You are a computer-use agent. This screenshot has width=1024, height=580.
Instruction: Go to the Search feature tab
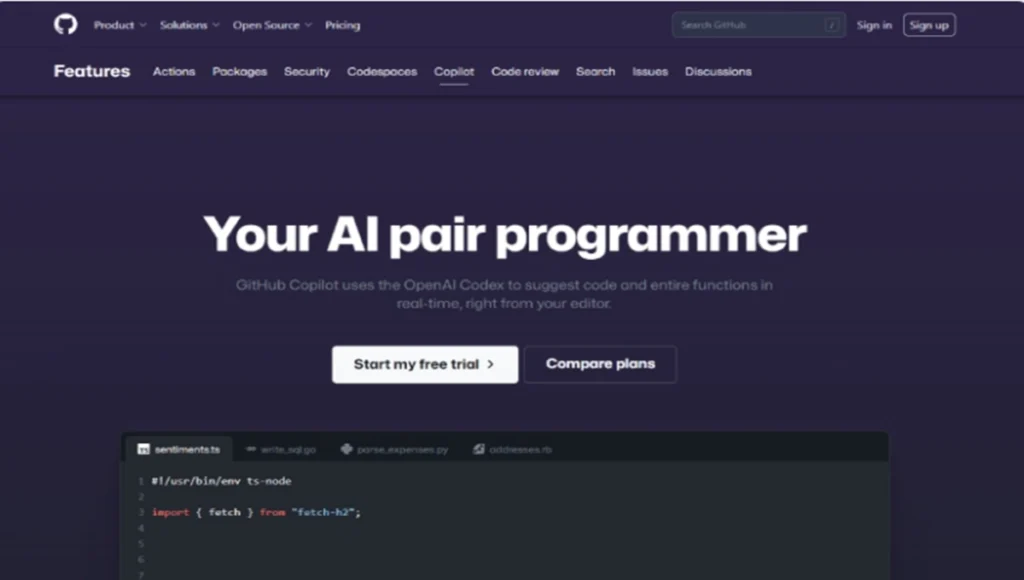tap(596, 71)
